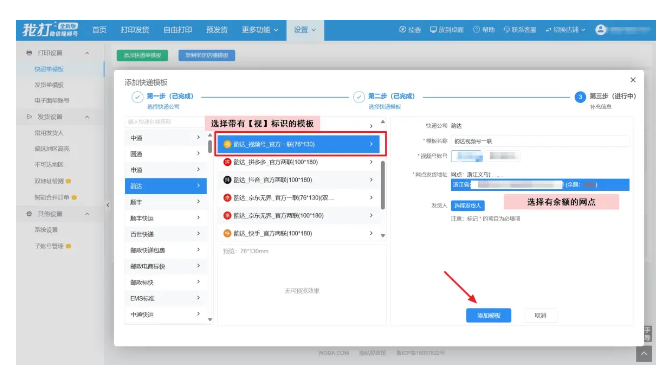The height and width of the screenshot is (372, 667).
Task: Open the switch shop dropdown arrow
Action: coord(583,30)
